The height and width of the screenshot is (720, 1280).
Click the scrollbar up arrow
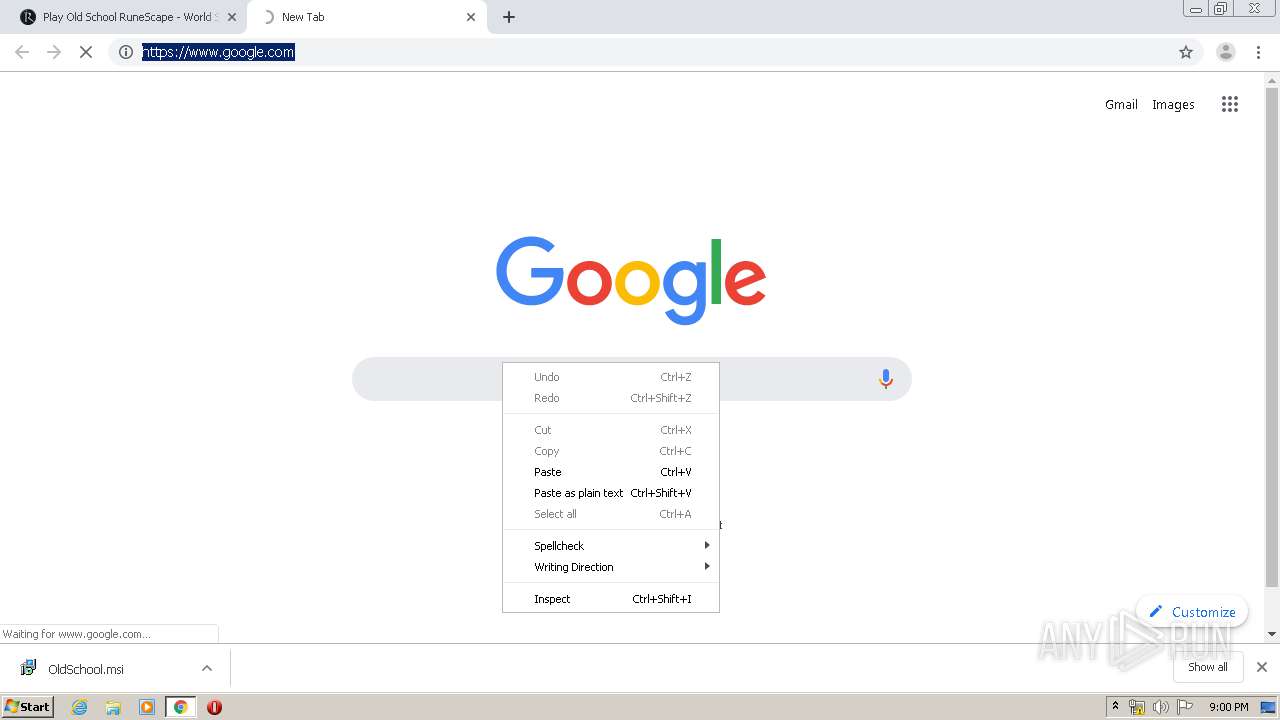[x=1272, y=79]
